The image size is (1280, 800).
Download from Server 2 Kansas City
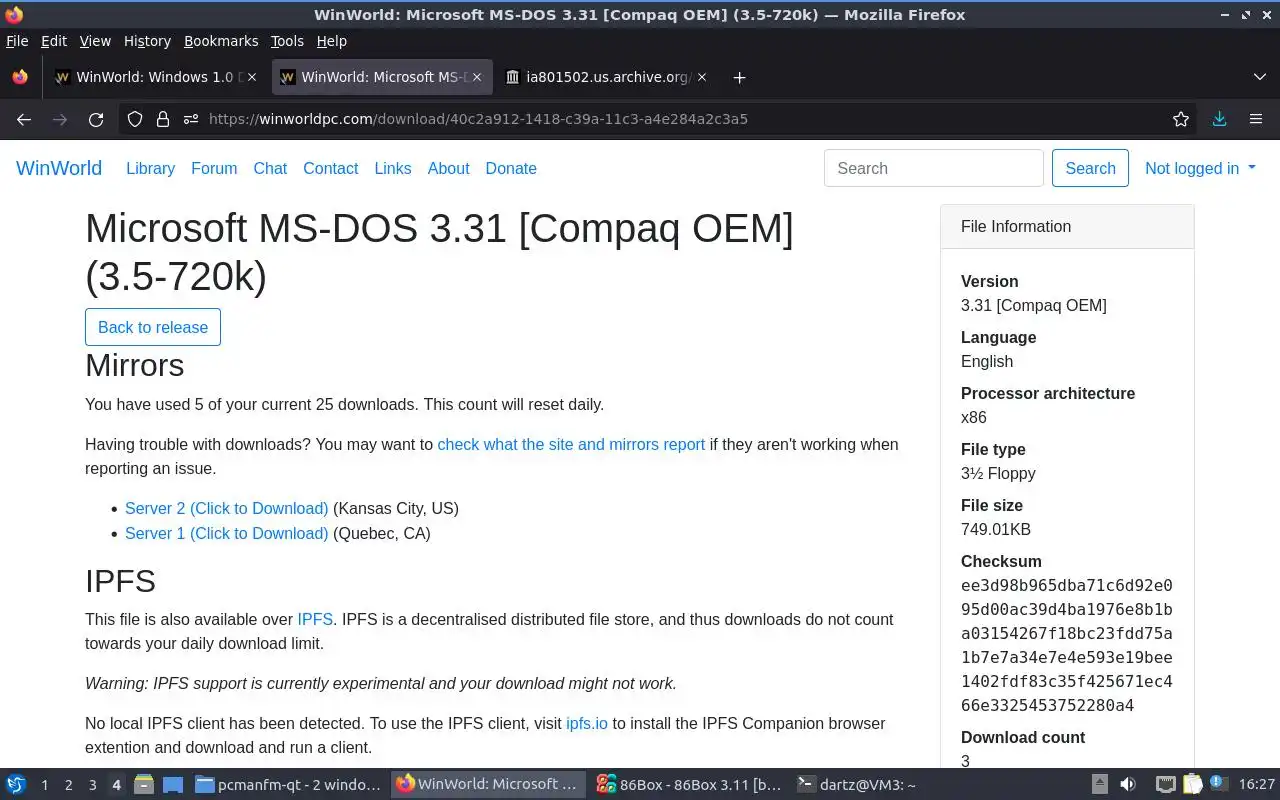226,508
